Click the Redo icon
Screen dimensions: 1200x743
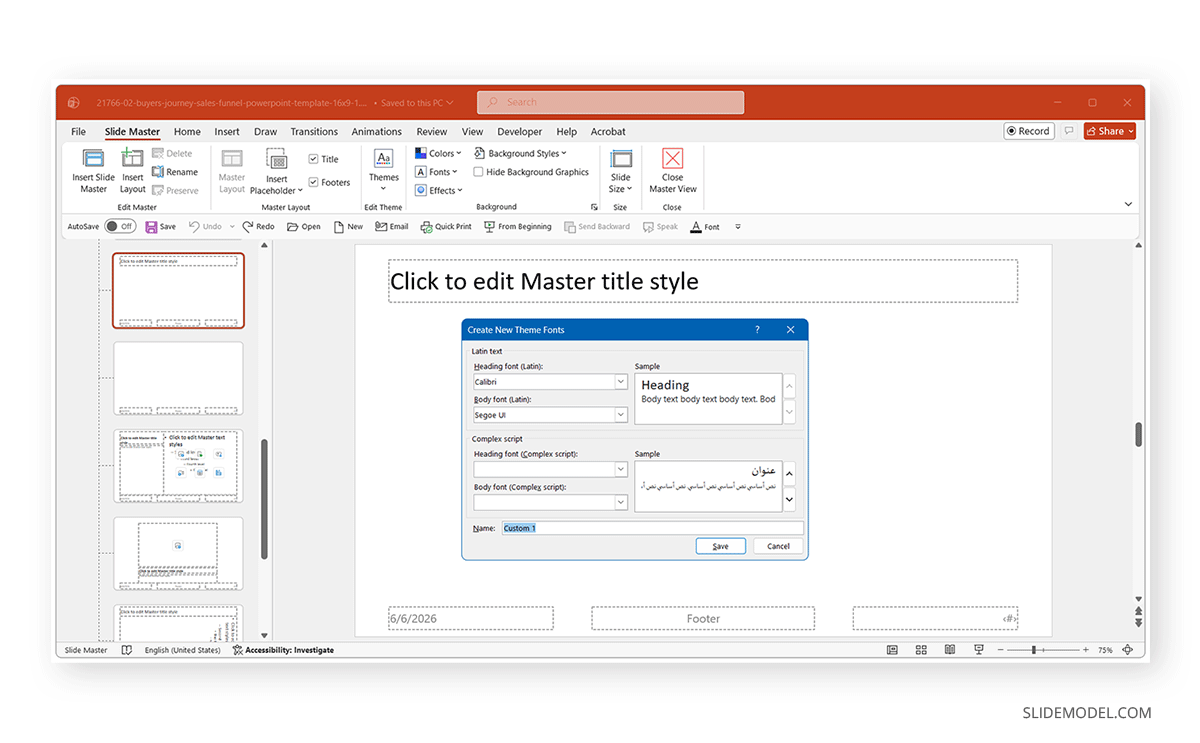(x=250, y=227)
